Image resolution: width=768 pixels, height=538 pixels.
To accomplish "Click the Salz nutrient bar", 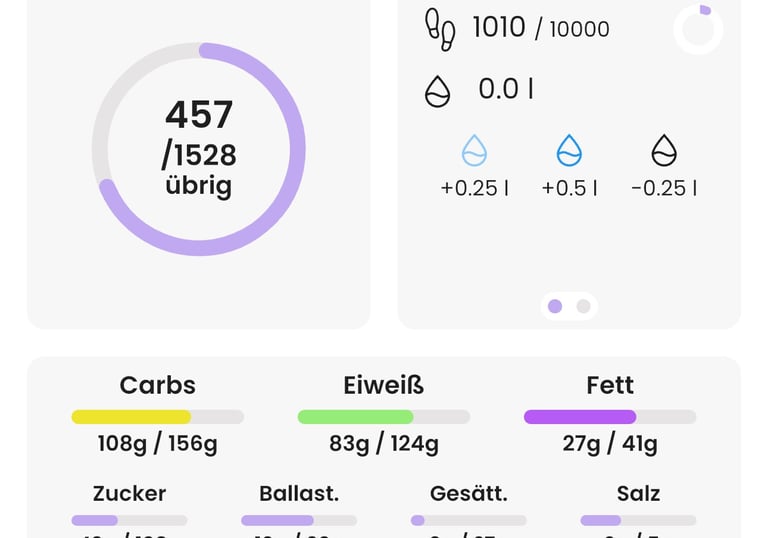I will click(638, 520).
